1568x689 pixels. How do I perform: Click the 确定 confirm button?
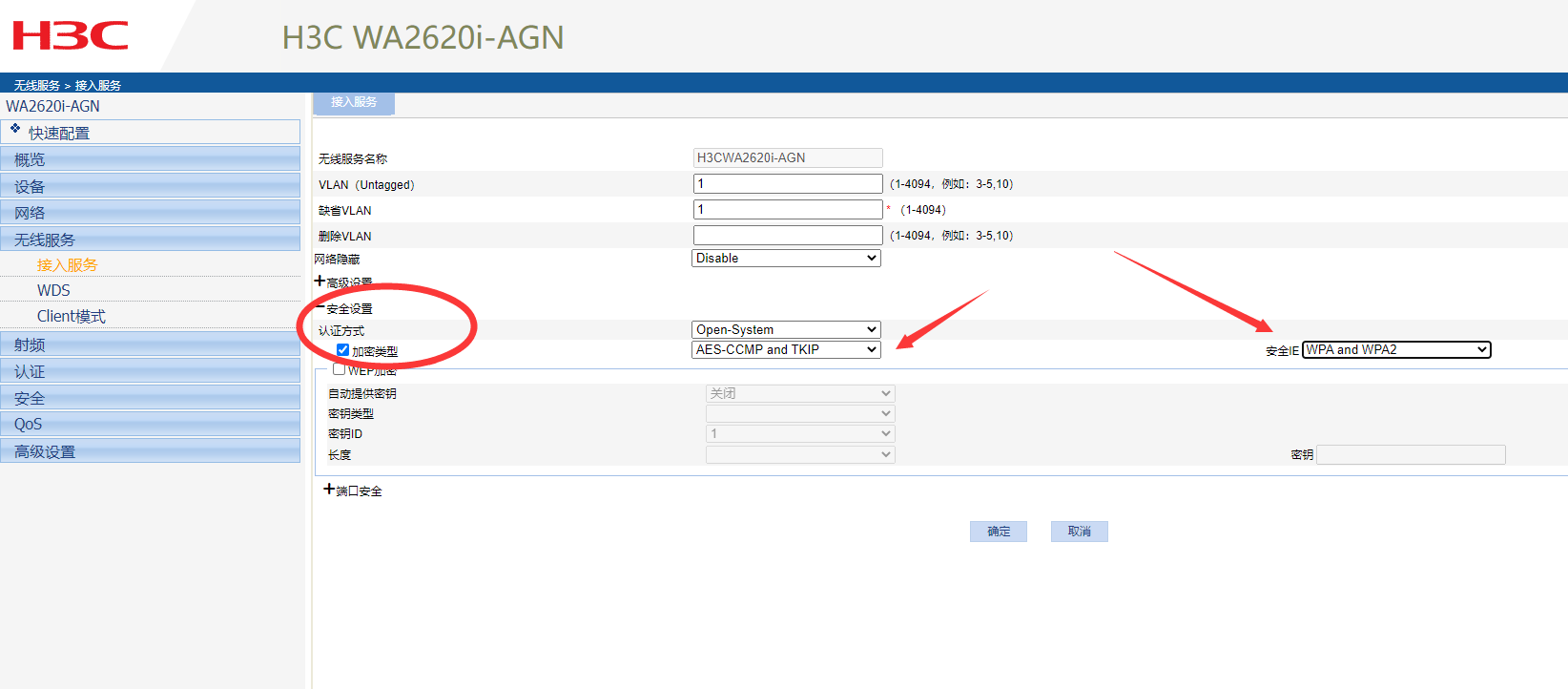point(998,532)
